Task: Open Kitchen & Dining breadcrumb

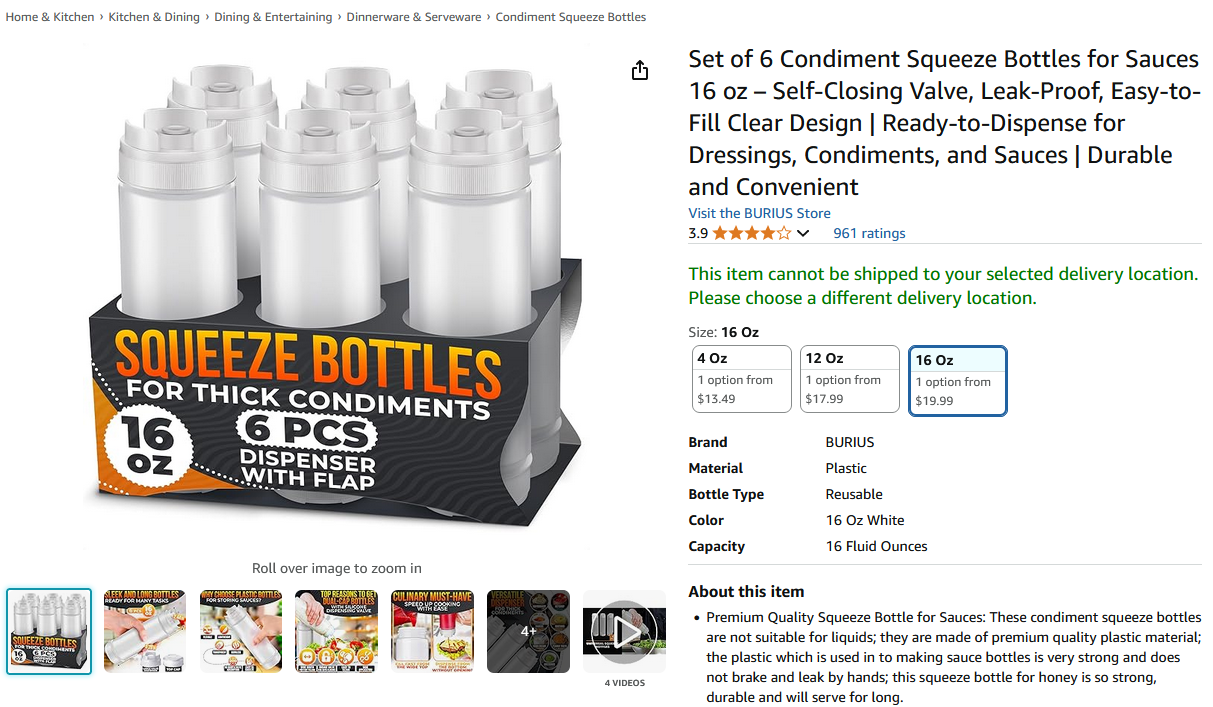Action: (154, 17)
